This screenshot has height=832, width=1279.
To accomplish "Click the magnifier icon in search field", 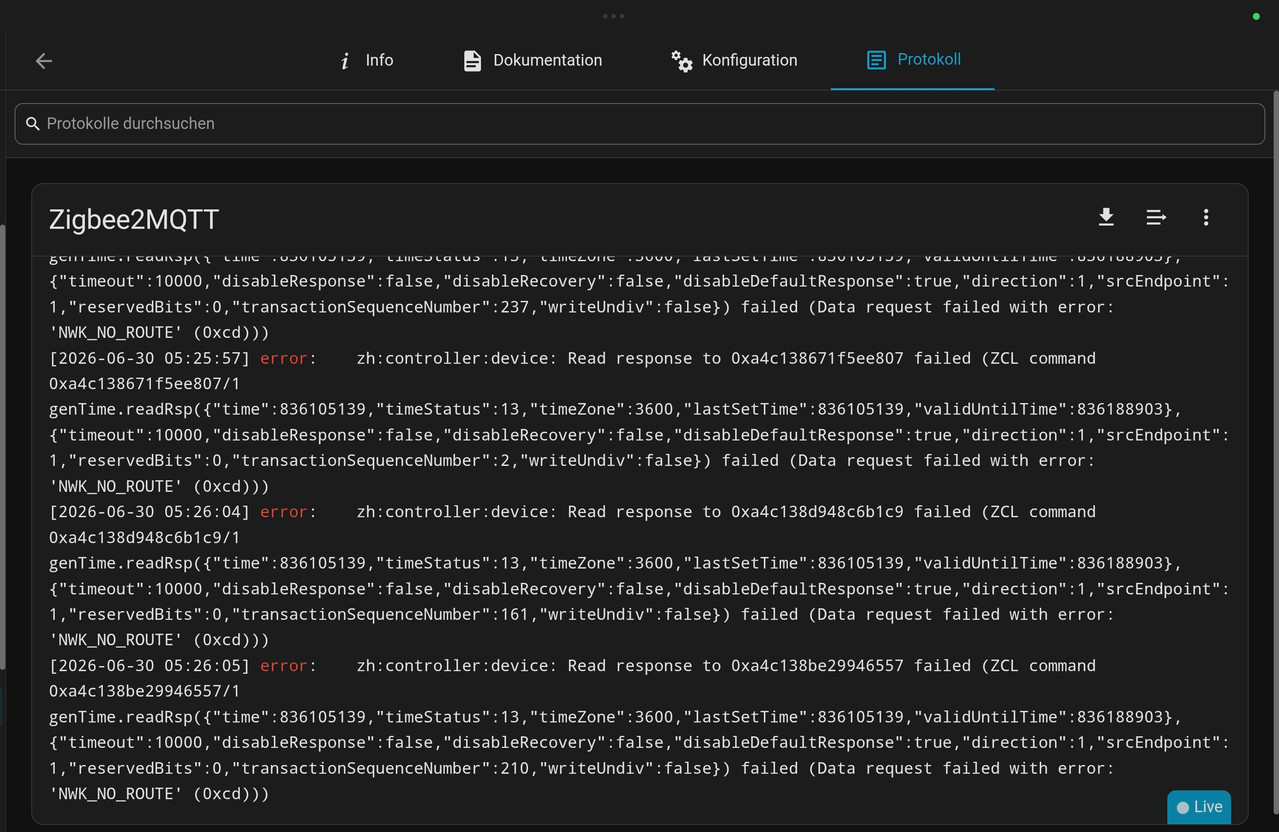I will click(33, 124).
